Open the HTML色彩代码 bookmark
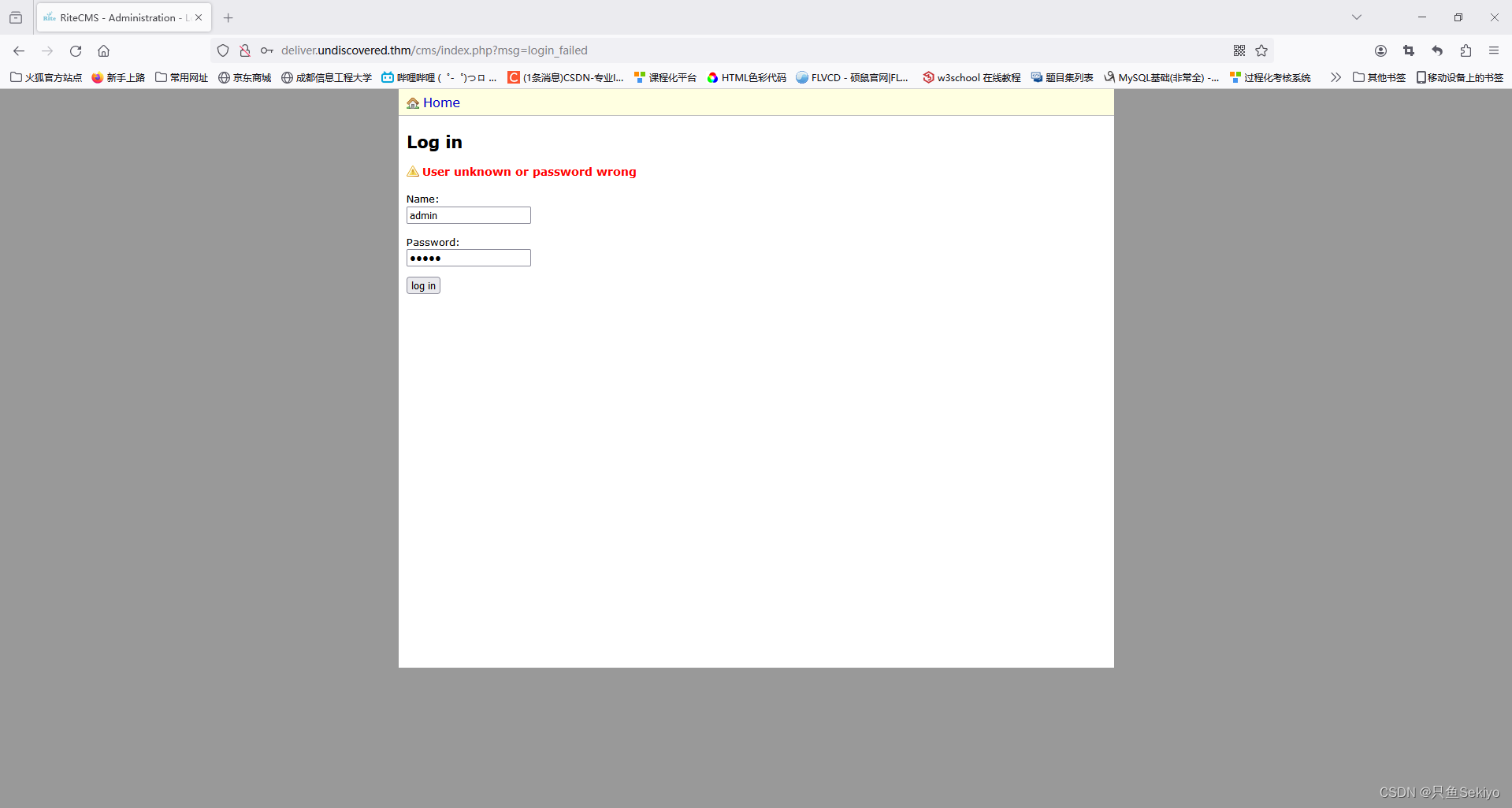This screenshot has height=808, width=1512. (x=747, y=77)
